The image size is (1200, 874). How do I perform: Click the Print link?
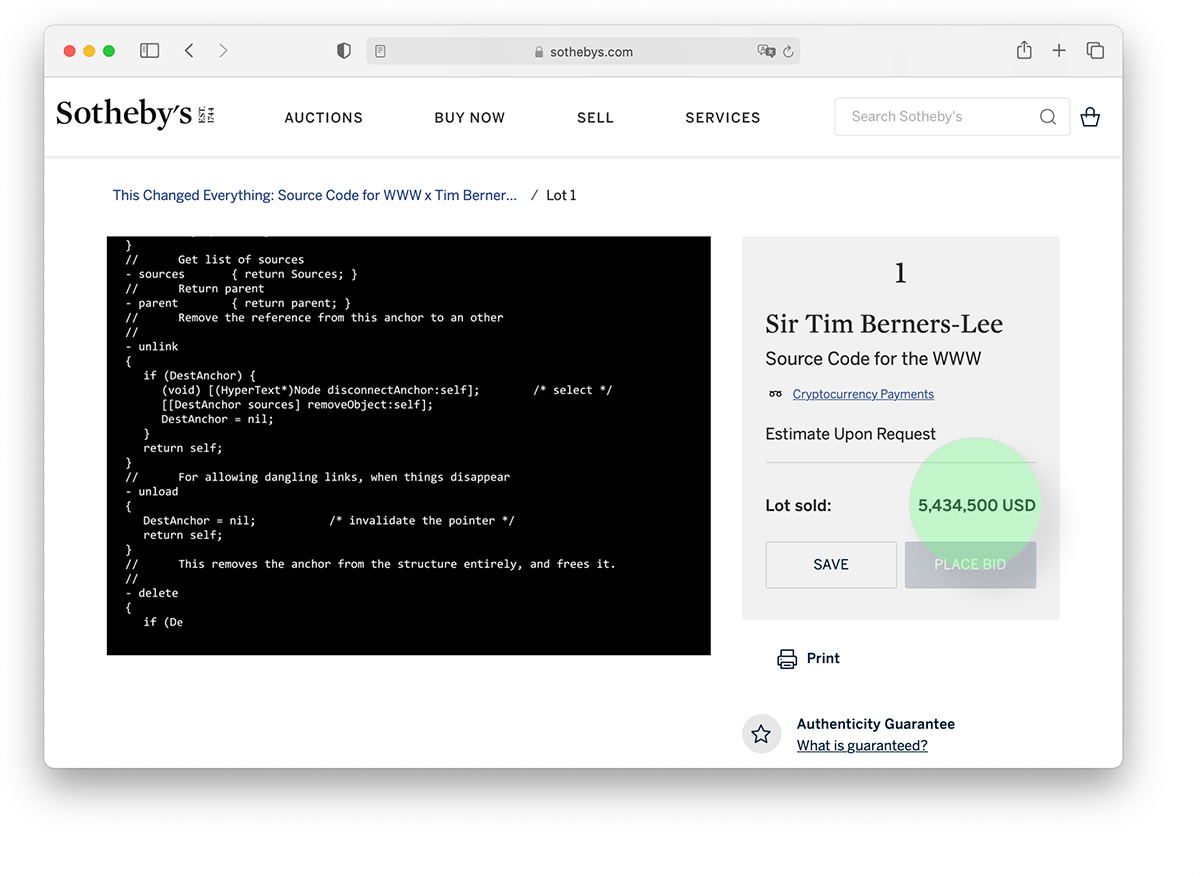click(823, 658)
